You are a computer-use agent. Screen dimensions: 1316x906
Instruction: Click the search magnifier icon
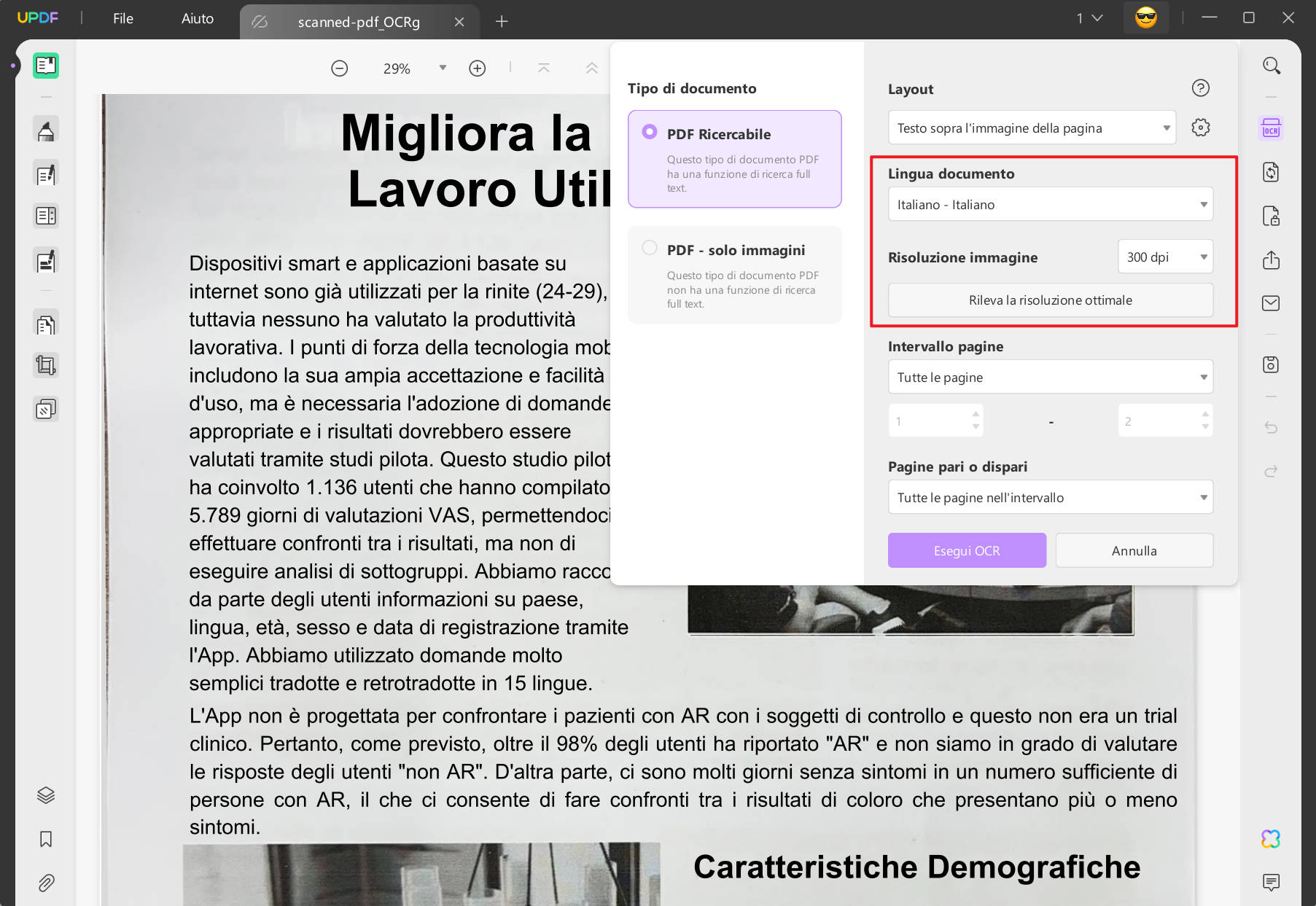click(x=1272, y=66)
